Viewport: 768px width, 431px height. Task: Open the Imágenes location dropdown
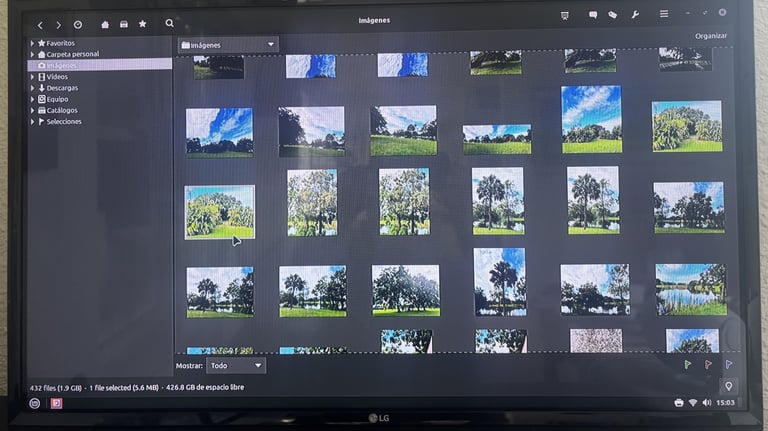228,45
